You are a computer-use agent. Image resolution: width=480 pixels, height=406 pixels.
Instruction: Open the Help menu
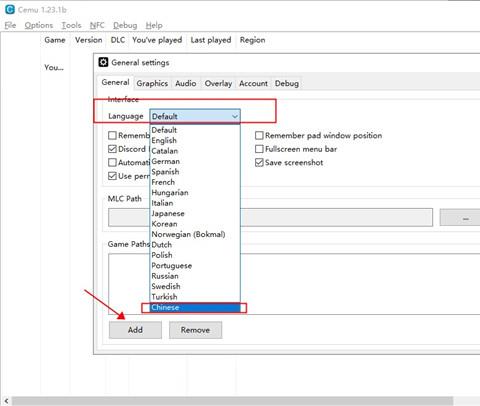tap(154, 25)
